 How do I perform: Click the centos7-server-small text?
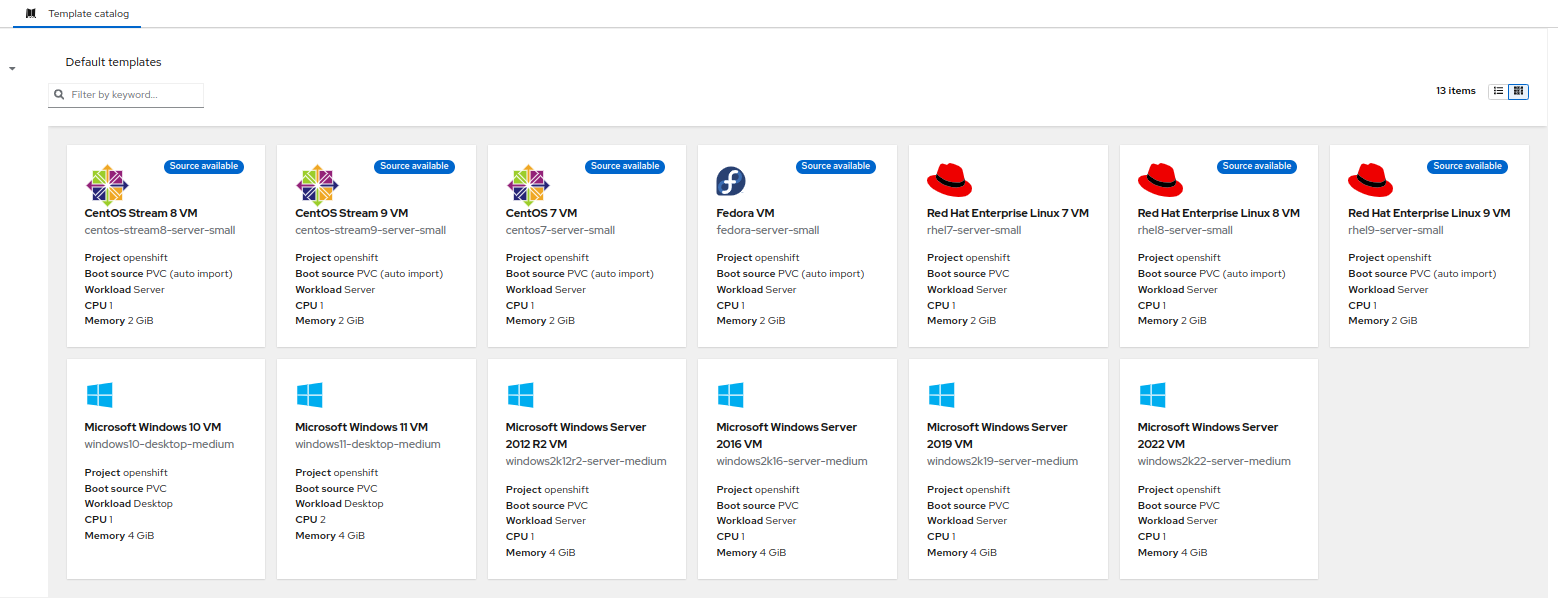pyautogui.click(x=561, y=230)
